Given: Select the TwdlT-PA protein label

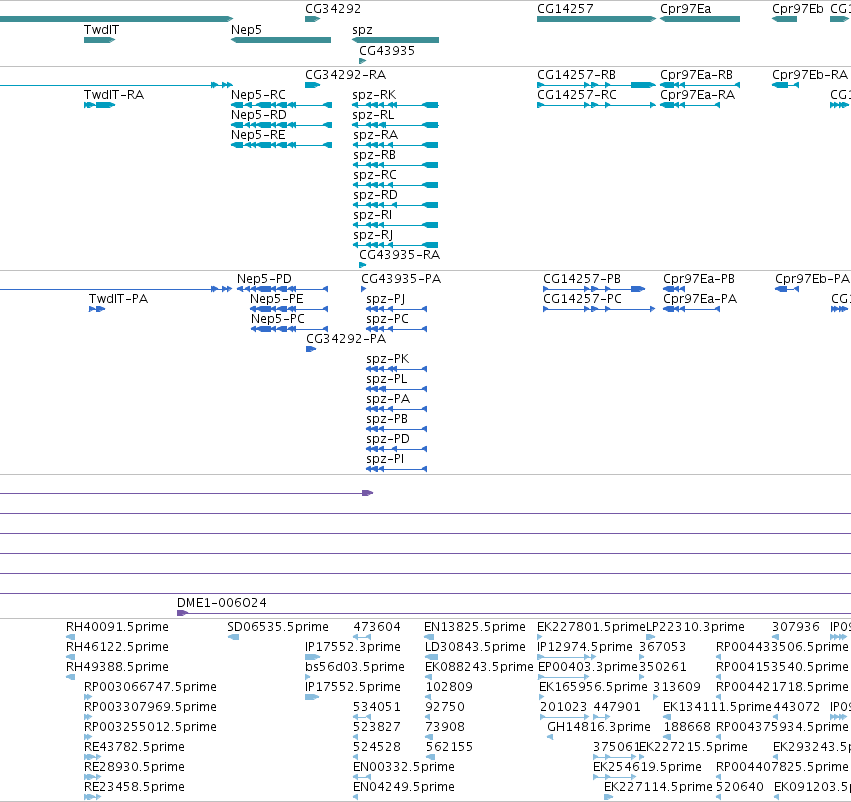Looking at the screenshot, I should pyautogui.click(x=118, y=299).
